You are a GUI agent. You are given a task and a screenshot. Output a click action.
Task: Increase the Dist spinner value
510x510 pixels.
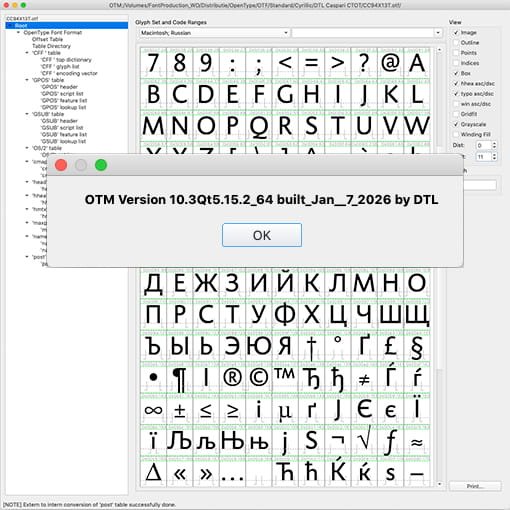click(x=494, y=143)
